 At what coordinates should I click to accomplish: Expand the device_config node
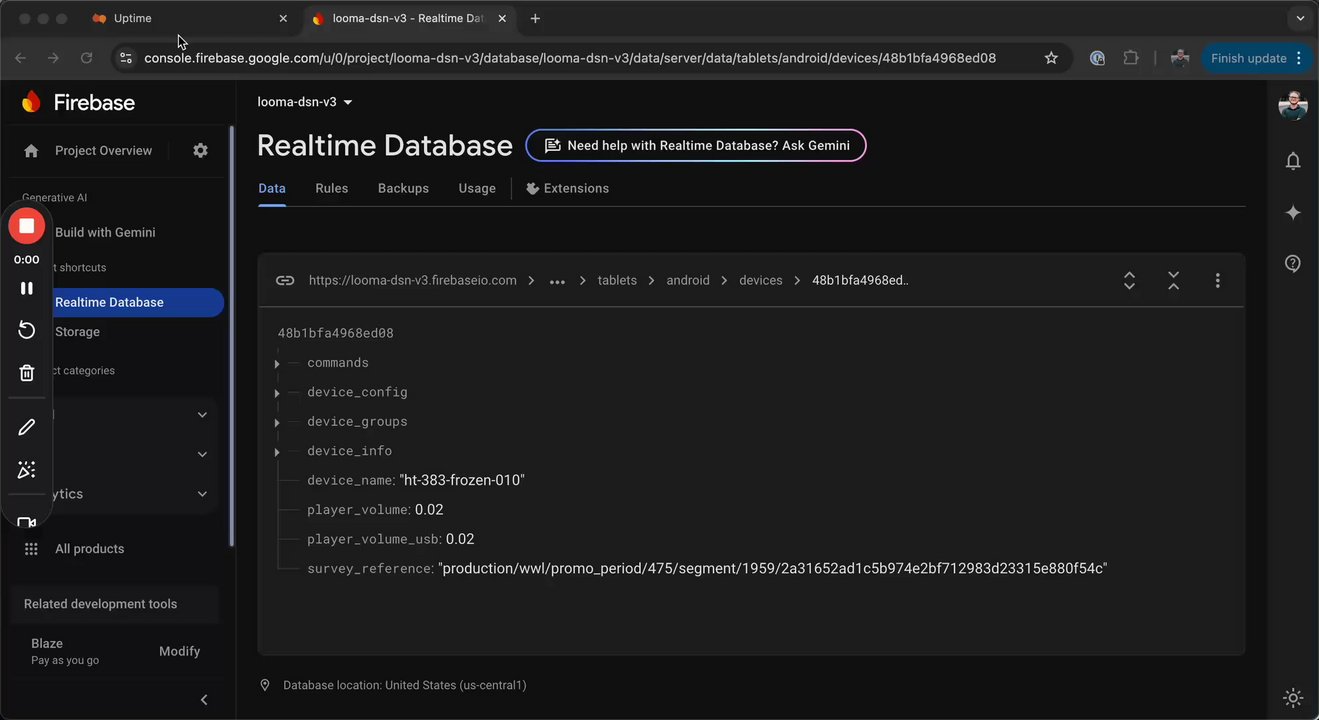point(277,393)
